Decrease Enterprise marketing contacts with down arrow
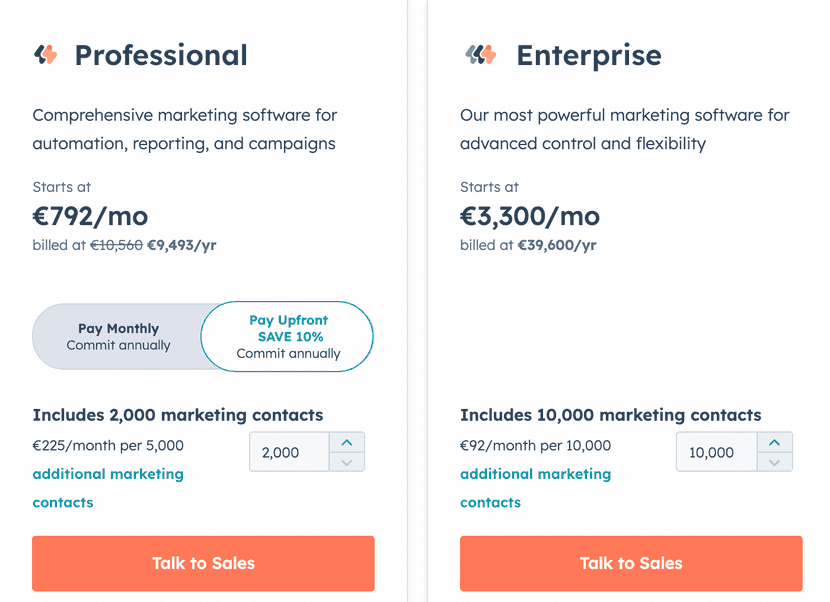 click(x=774, y=462)
